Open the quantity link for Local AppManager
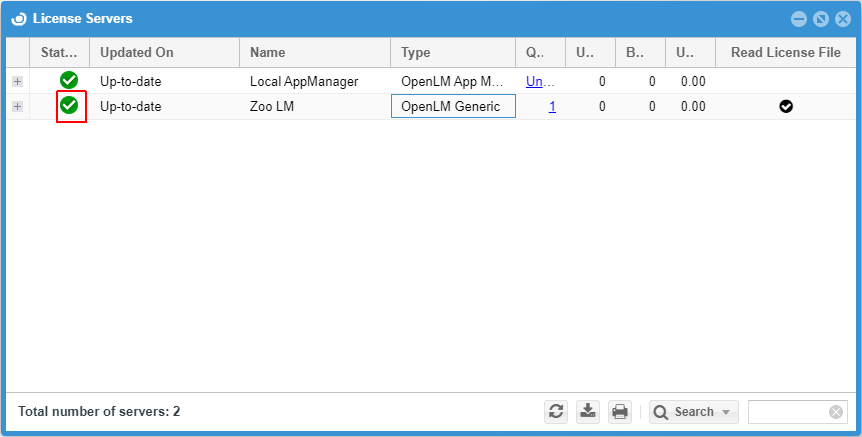Image resolution: width=862 pixels, height=437 pixels. (x=540, y=81)
